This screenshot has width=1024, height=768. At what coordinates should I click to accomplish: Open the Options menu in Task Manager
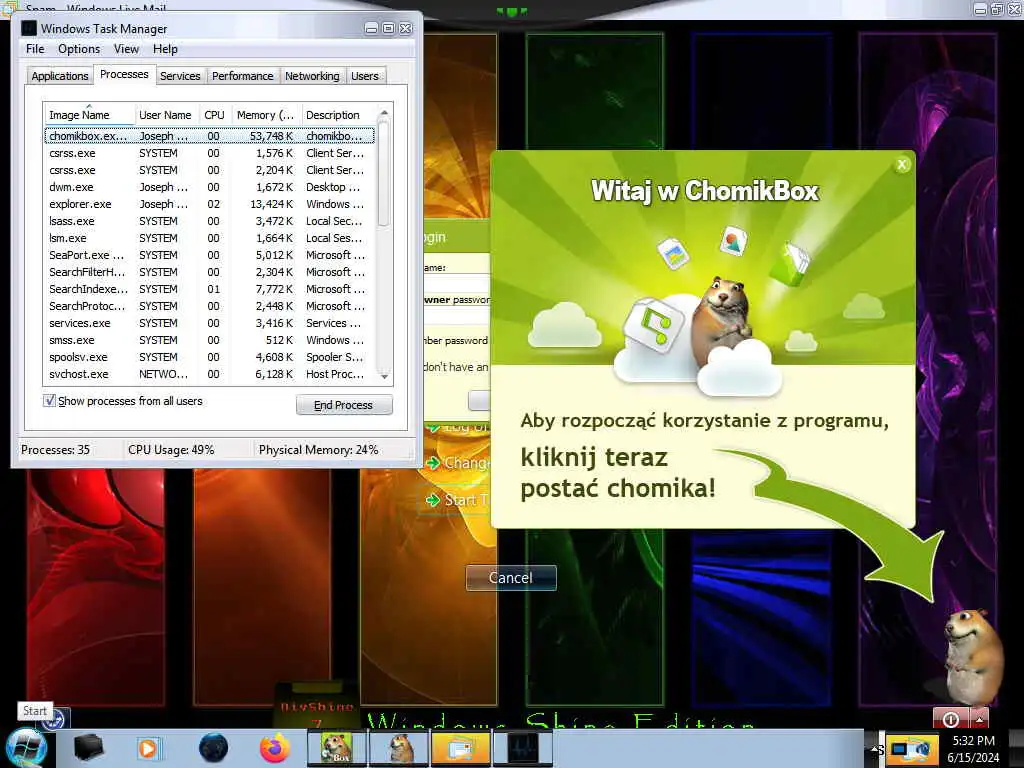coord(79,49)
